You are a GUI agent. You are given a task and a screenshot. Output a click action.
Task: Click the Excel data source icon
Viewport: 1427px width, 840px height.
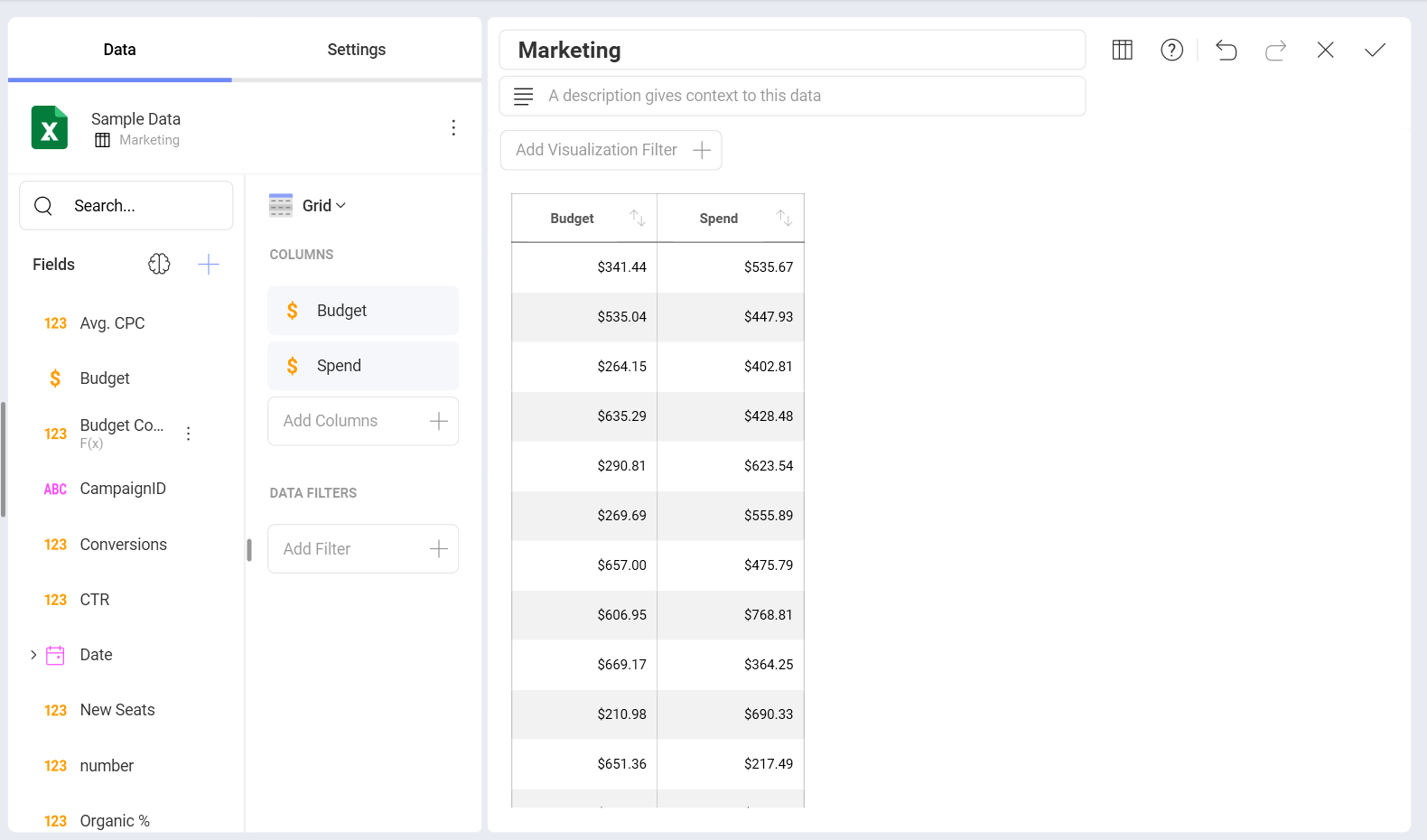50,127
